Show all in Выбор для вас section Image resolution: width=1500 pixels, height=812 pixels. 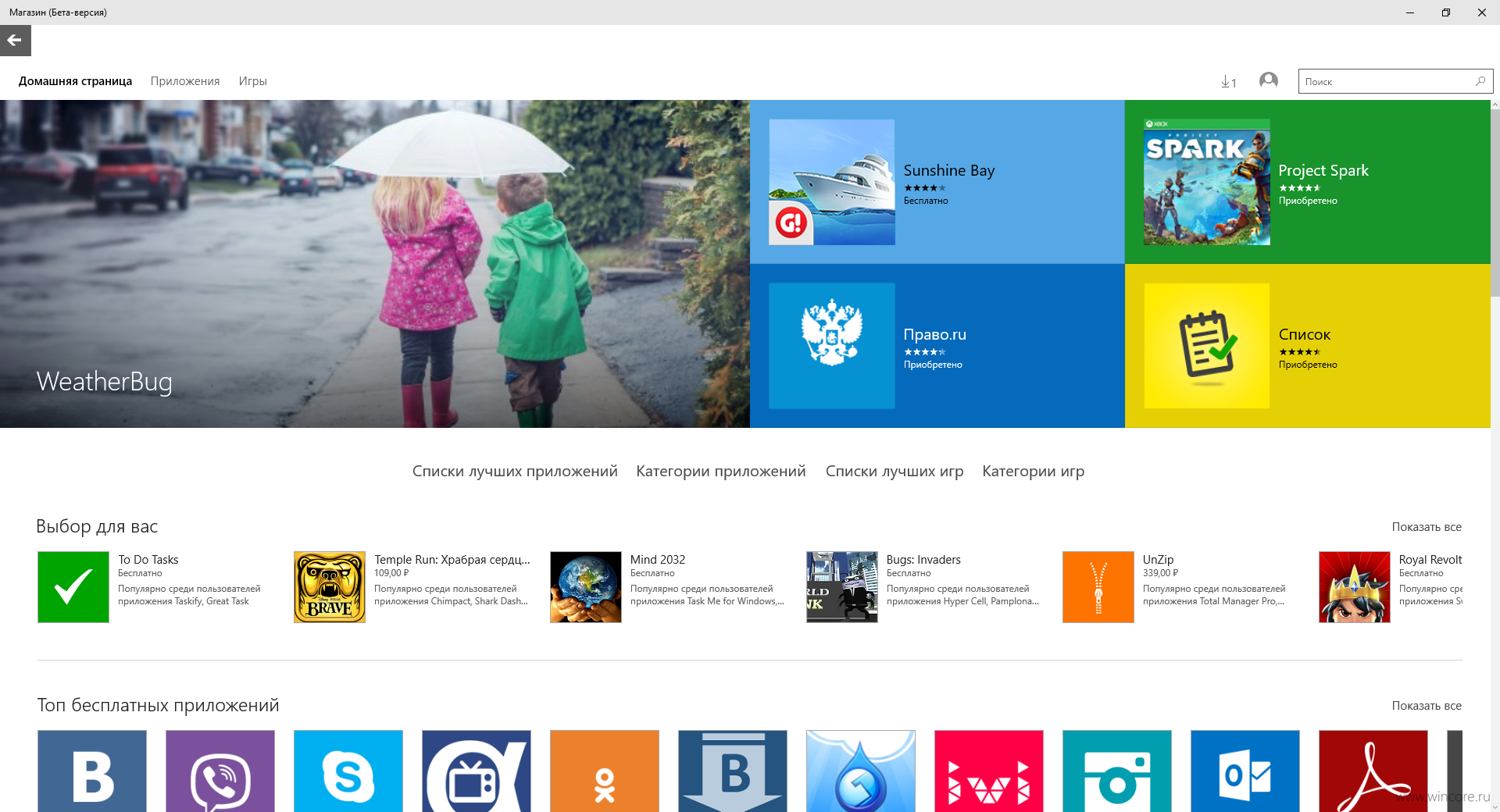tap(1427, 527)
